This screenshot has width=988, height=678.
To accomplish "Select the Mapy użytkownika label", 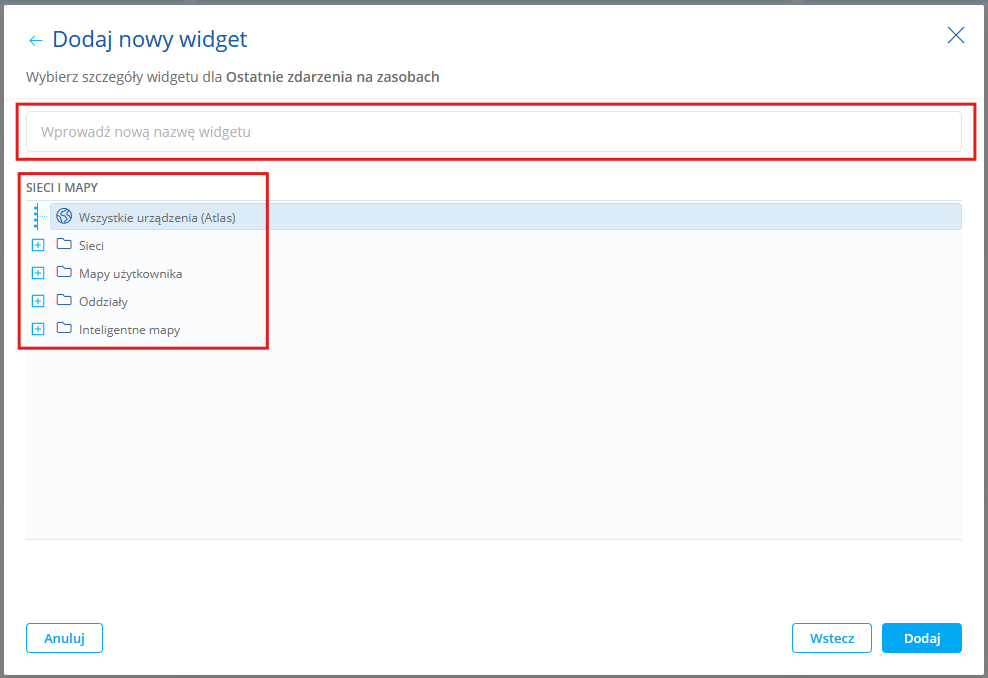I will (x=130, y=273).
